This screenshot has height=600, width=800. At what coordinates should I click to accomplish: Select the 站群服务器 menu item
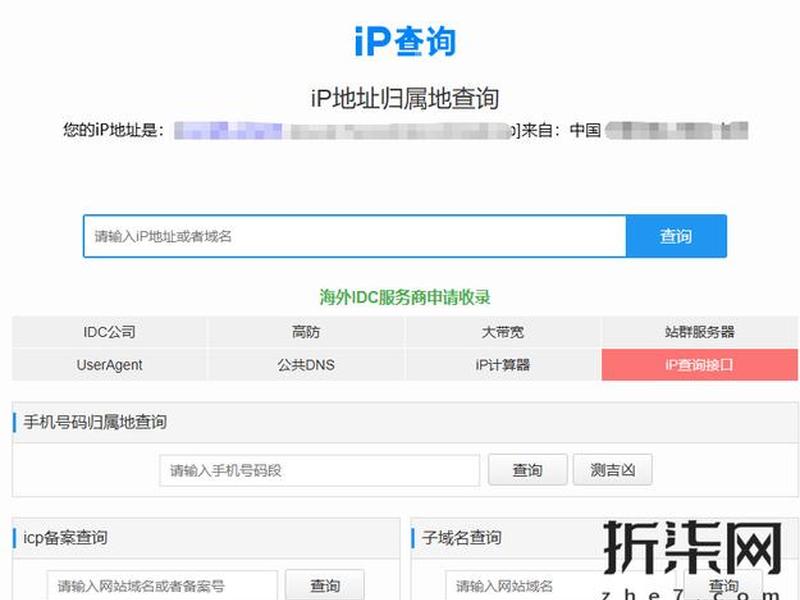point(699,332)
